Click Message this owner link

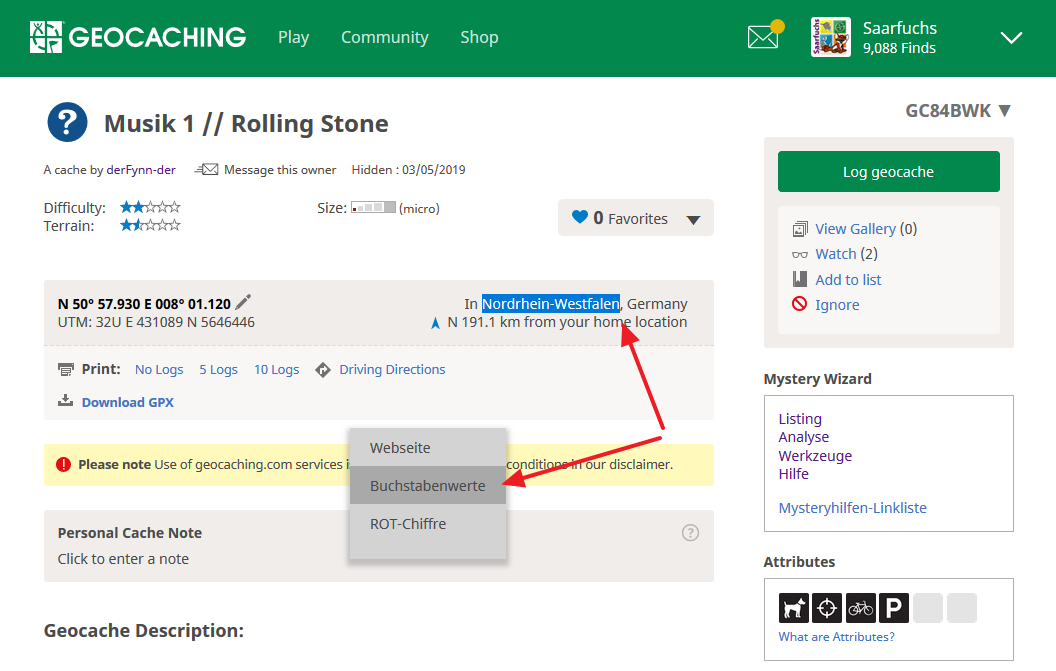point(279,170)
